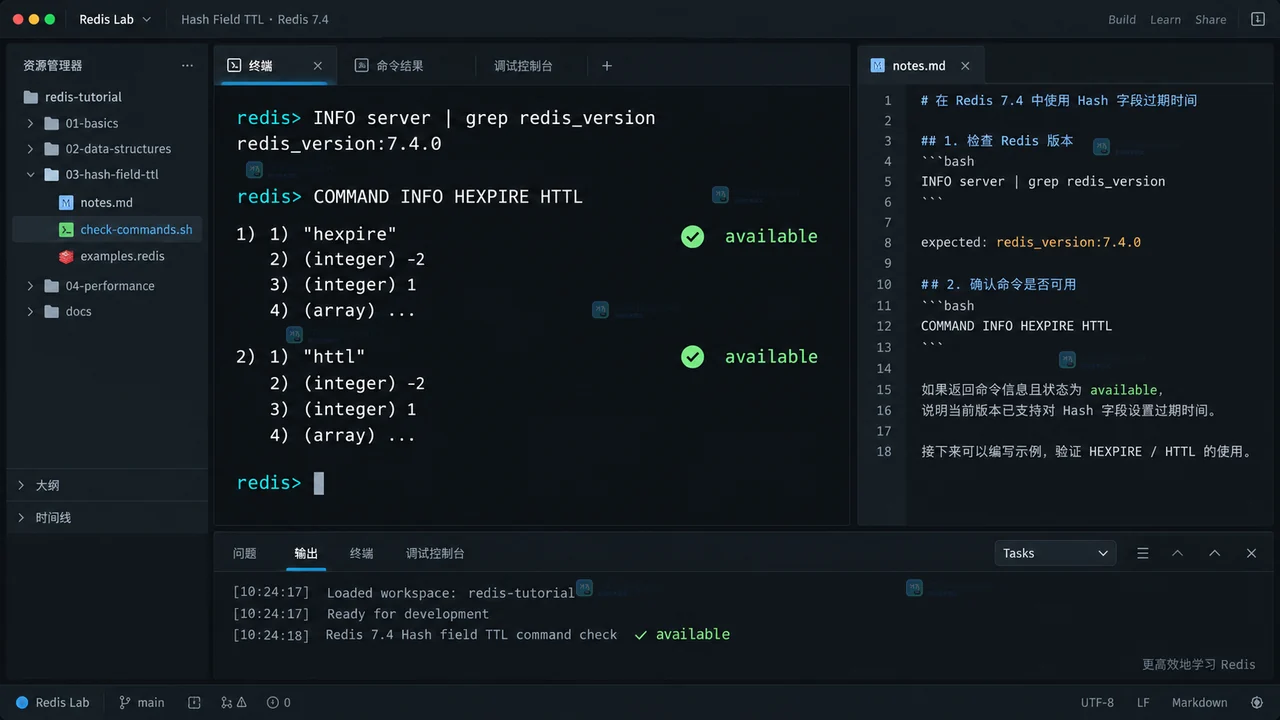Open the bottom panel 调试控制台 tab
Viewport: 1280px width, 720px height.
pos(435,553)
